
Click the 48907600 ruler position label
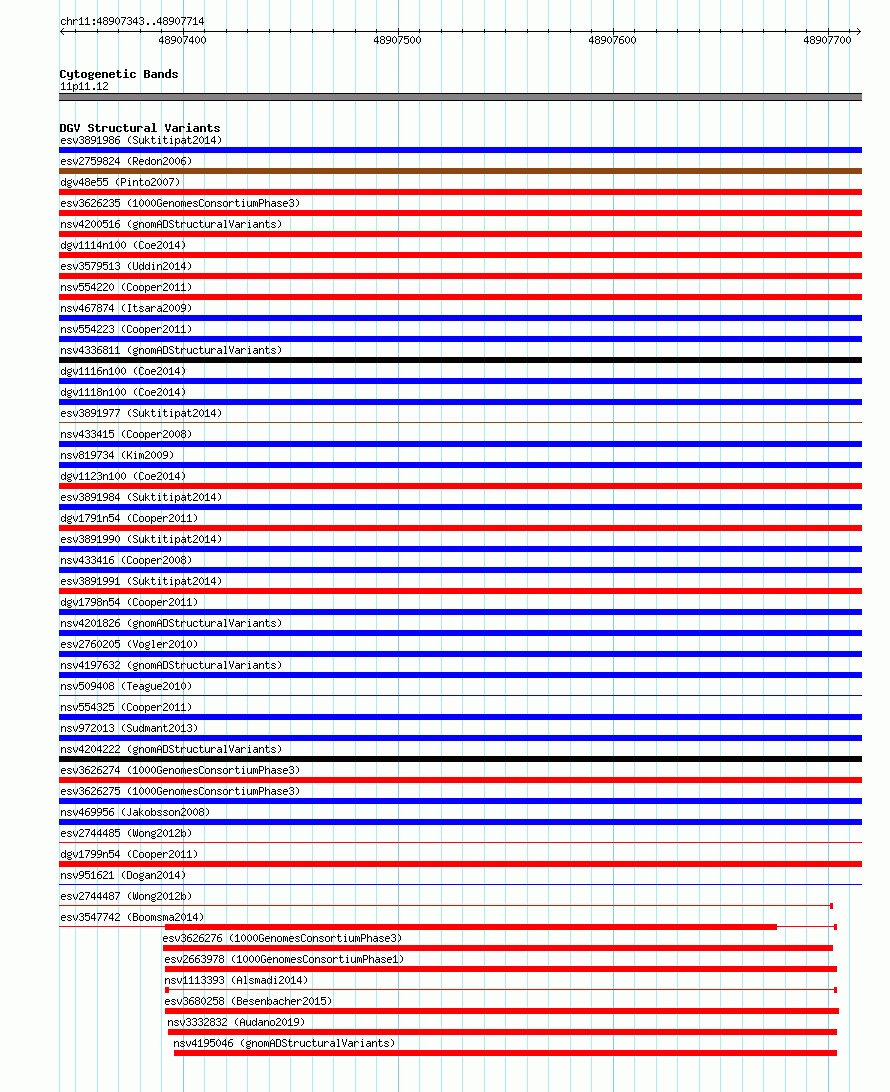pyautogui.click(x=612, y=40)
